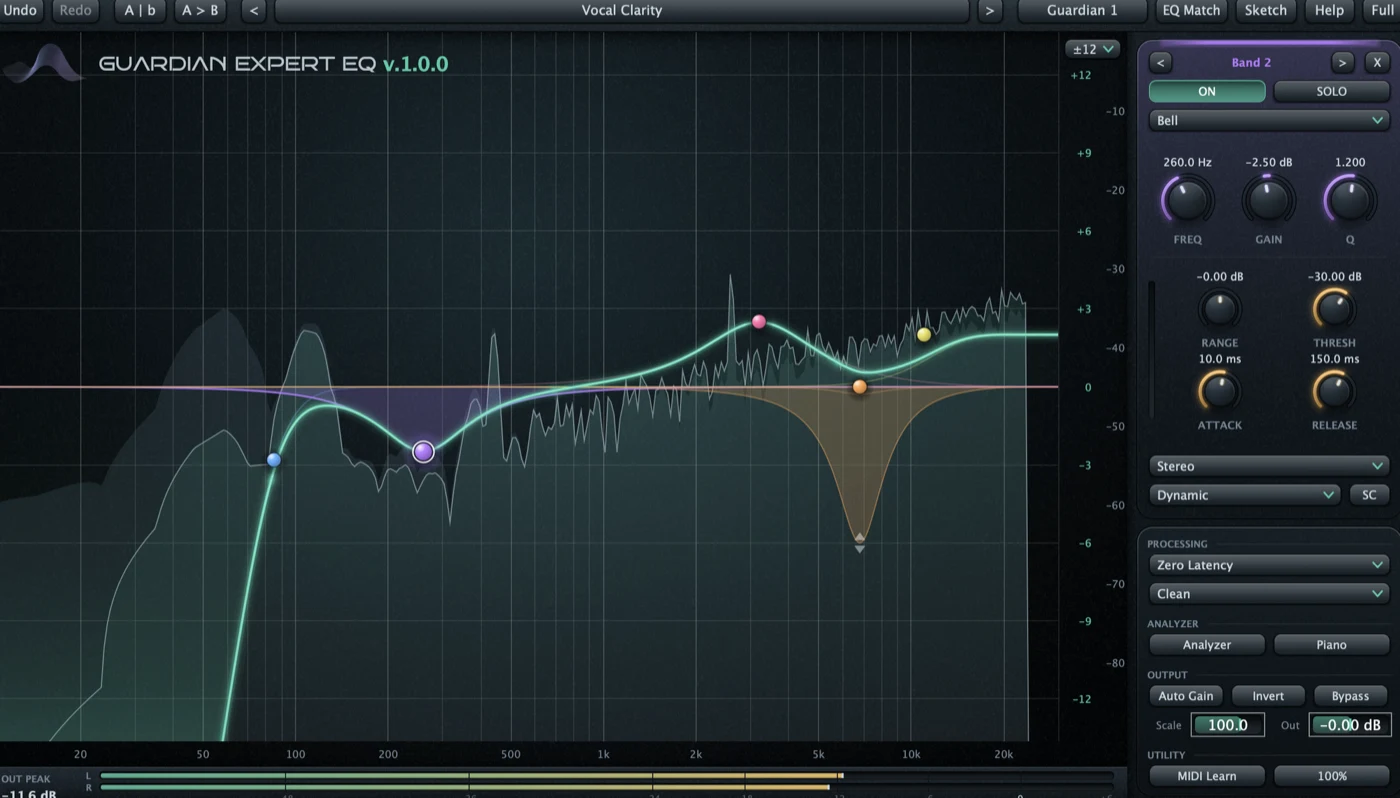Click the Q knob
Viewport: 1400px width, 798px height.
point(1350,200)
